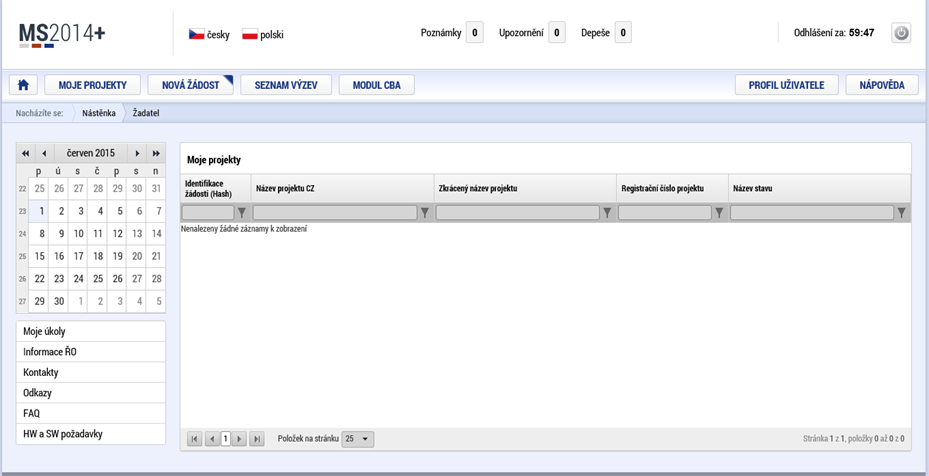Open filter for Zkrácený název projektu column
Screen dimensions: 929x476
pos(607,213)
